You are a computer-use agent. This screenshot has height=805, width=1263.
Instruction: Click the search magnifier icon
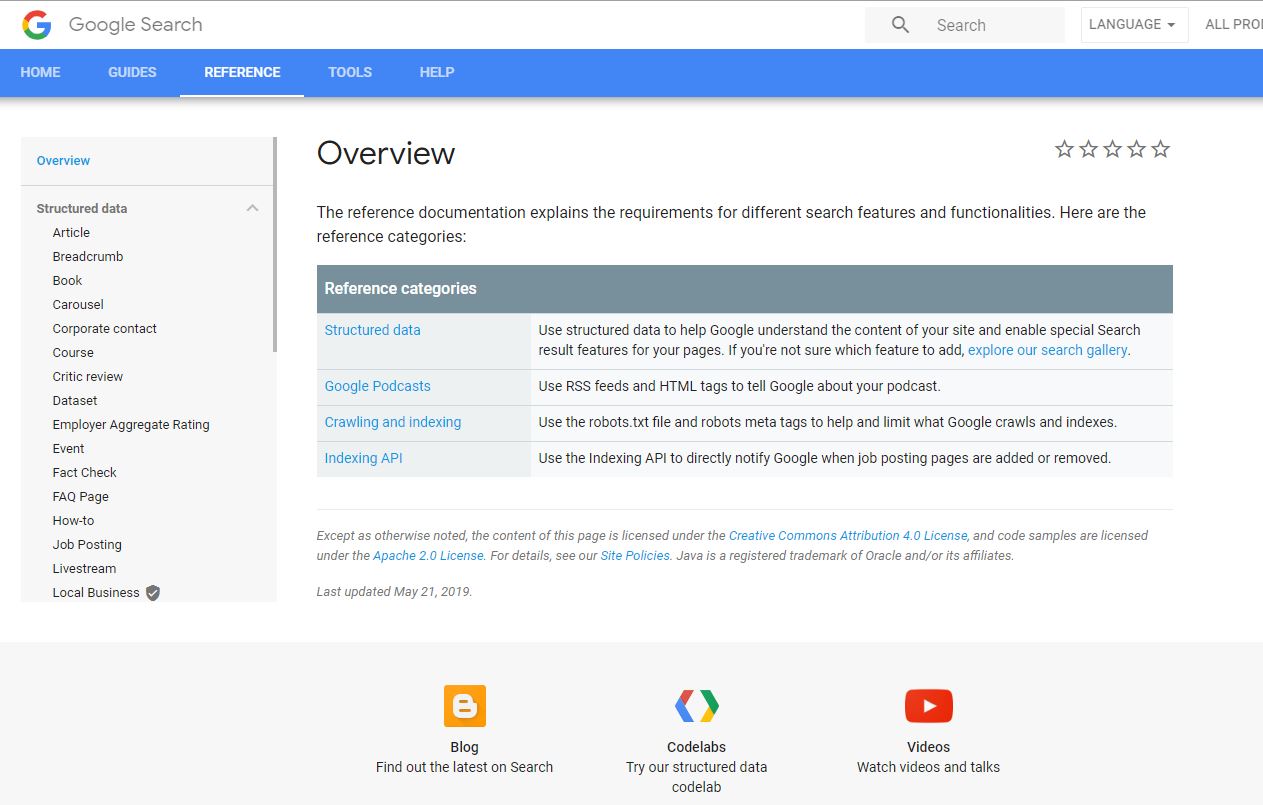click(x=900, y=25)
